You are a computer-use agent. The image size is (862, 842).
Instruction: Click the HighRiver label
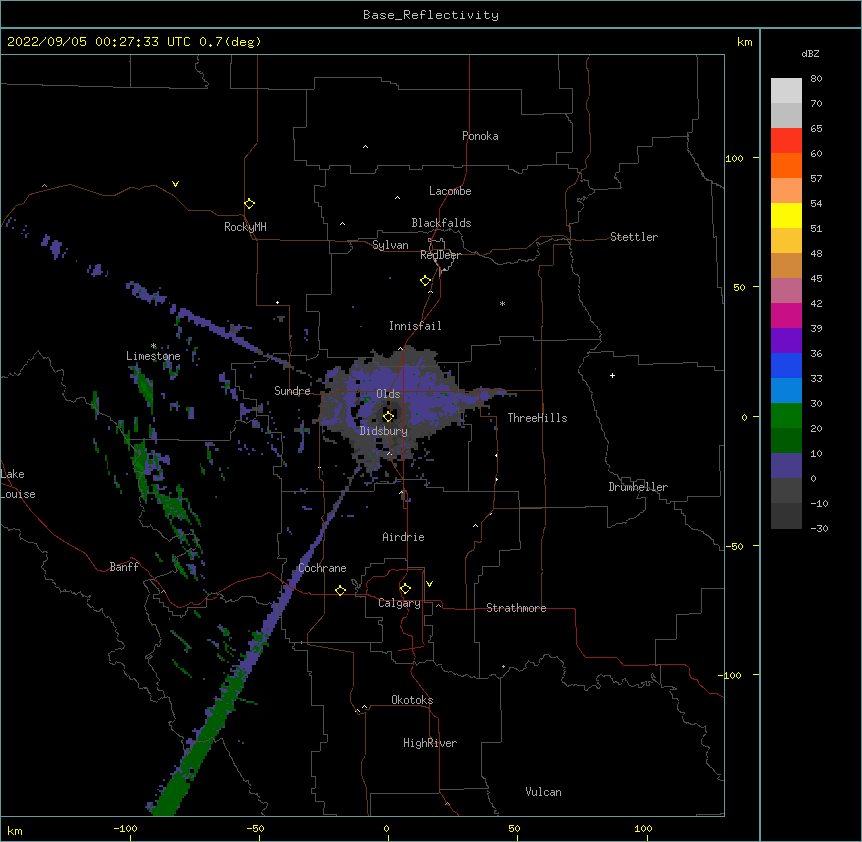coord(430,743)
